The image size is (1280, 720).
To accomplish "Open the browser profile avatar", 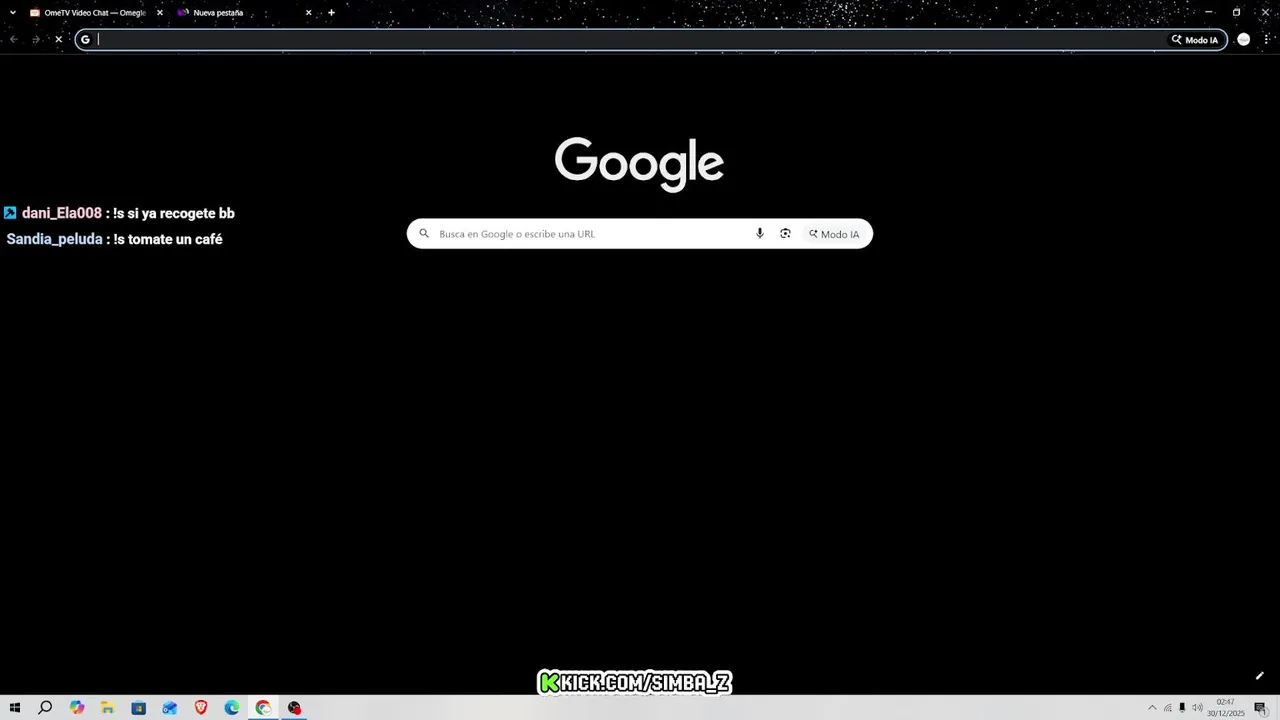I will [x=1244, y=40].
